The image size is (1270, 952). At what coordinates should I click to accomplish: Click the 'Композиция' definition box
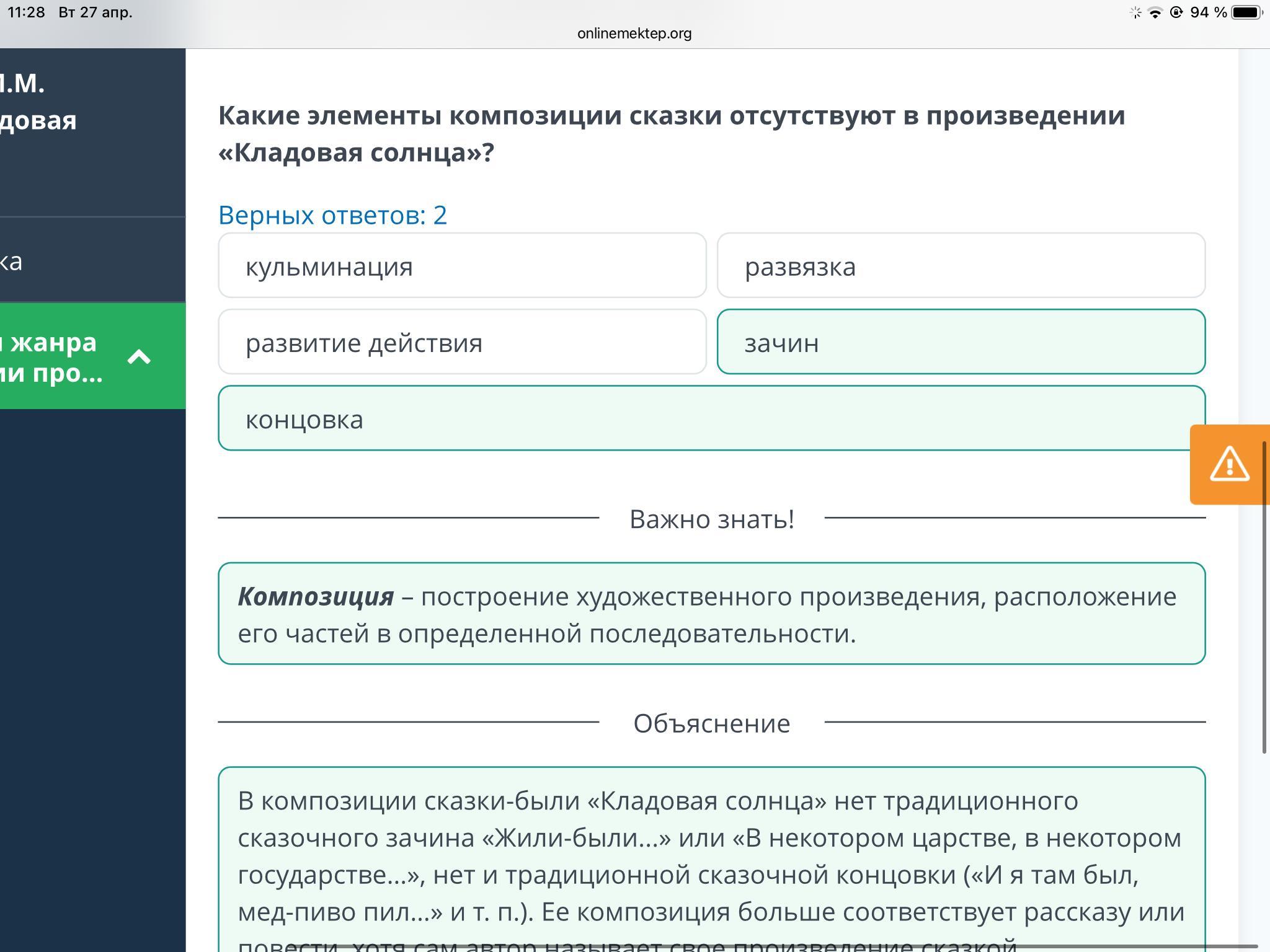(x=711, y=614)
